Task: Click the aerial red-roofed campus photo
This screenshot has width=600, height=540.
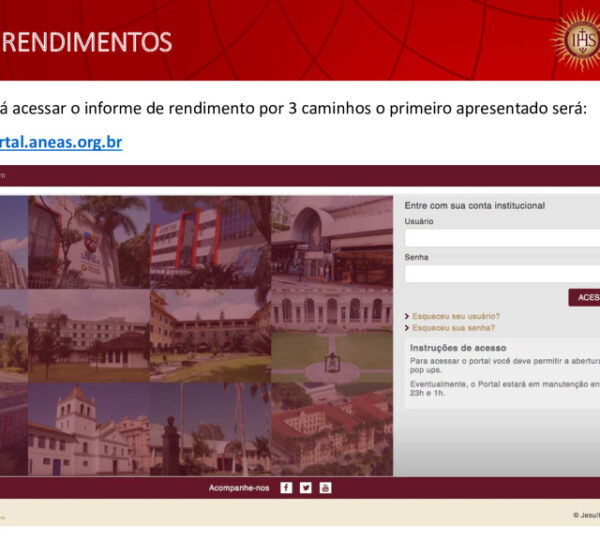Action: click(x=332, y=428)
